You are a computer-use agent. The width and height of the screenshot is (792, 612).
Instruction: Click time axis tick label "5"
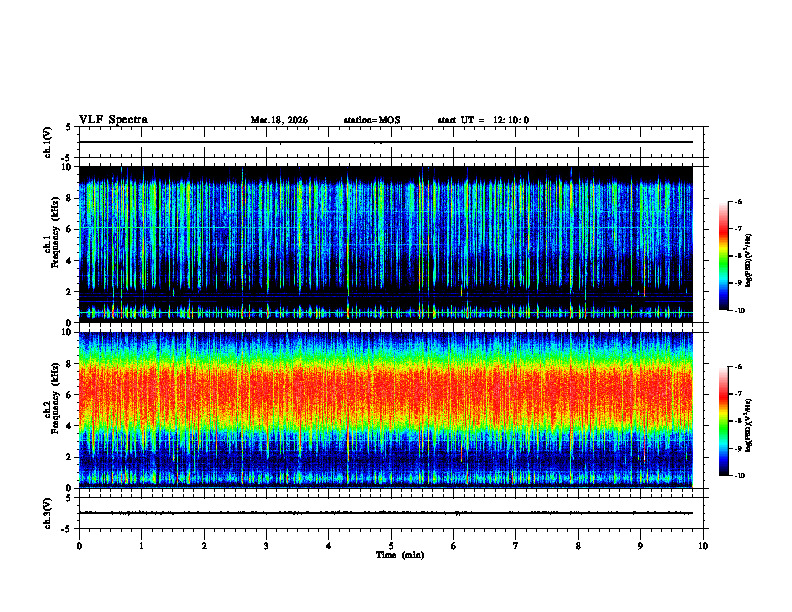point(391,546)
